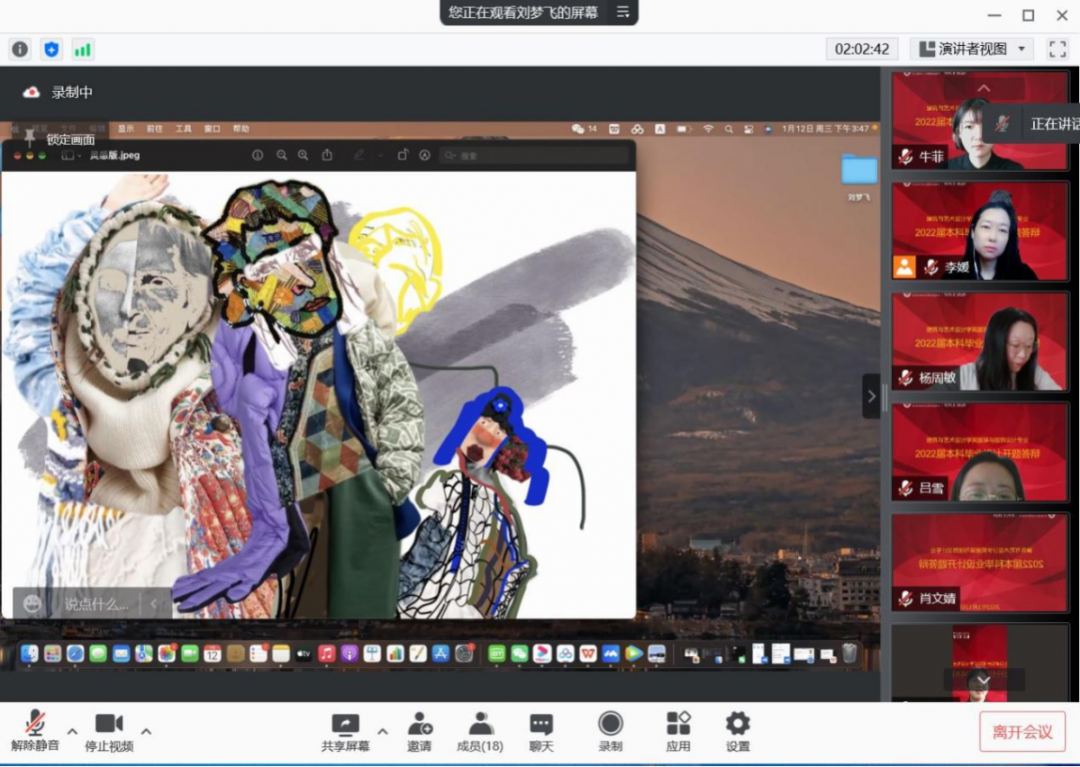The width and height of the screenshot is (1080, 767).
Task: Expand audio options arrow beside mute
Action: pos(72,731)
